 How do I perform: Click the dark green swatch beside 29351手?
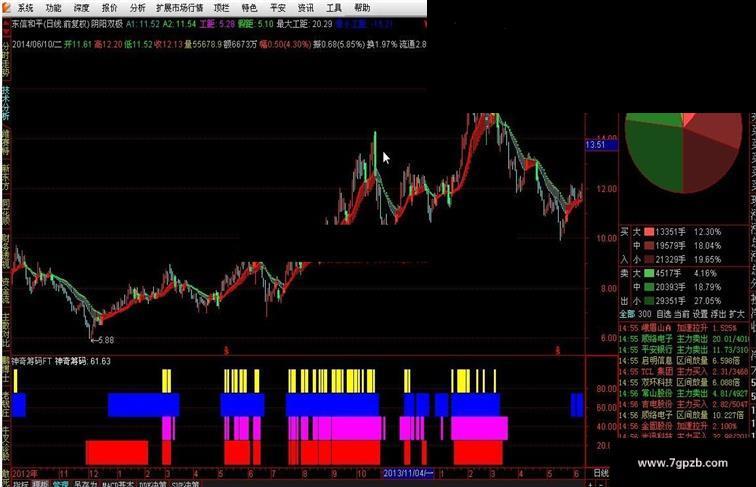(x=649, y=301)
